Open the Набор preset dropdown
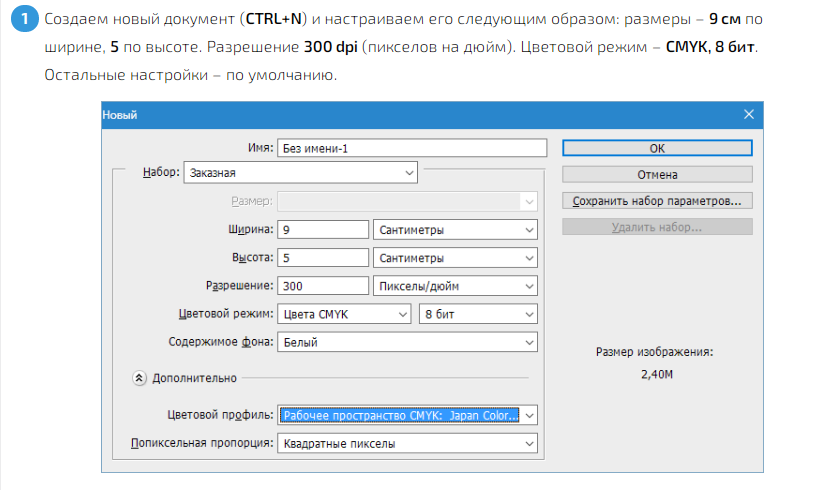The height and width of the screenshot is (490, 834). coord(300,173)
